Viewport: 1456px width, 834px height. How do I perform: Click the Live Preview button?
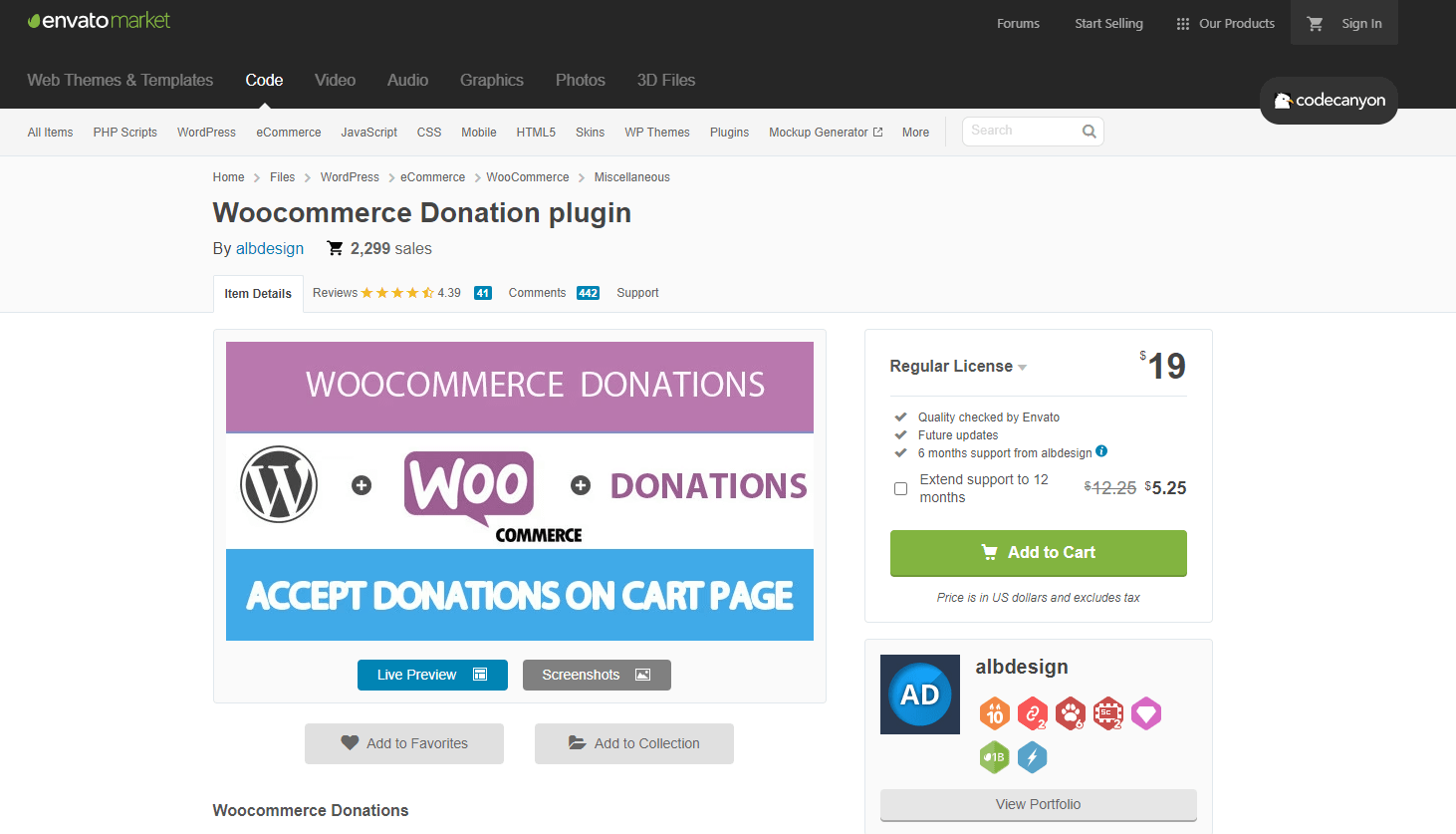[432, 675]
